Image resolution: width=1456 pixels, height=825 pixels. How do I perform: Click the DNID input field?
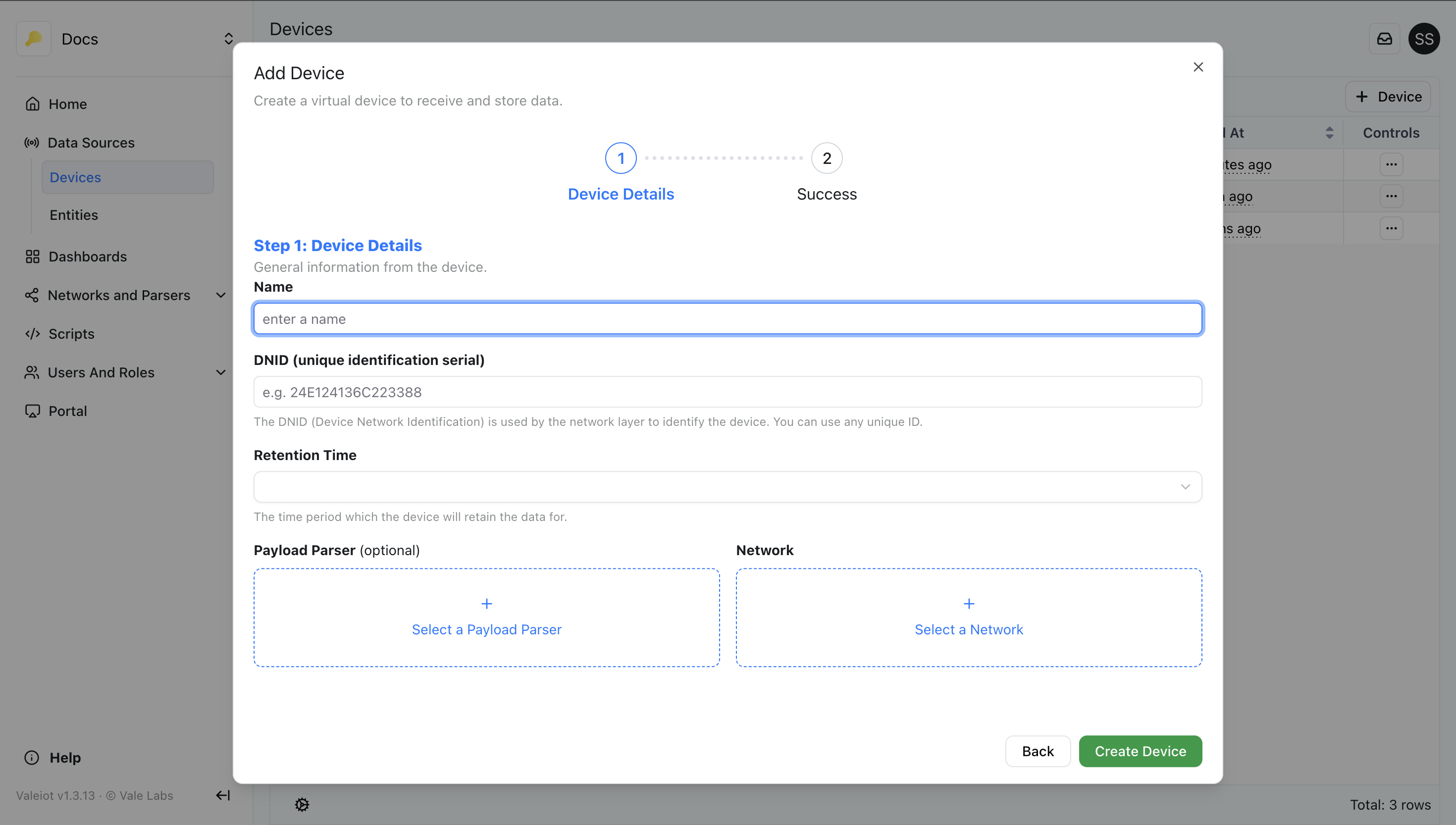(x=728, y=392)
